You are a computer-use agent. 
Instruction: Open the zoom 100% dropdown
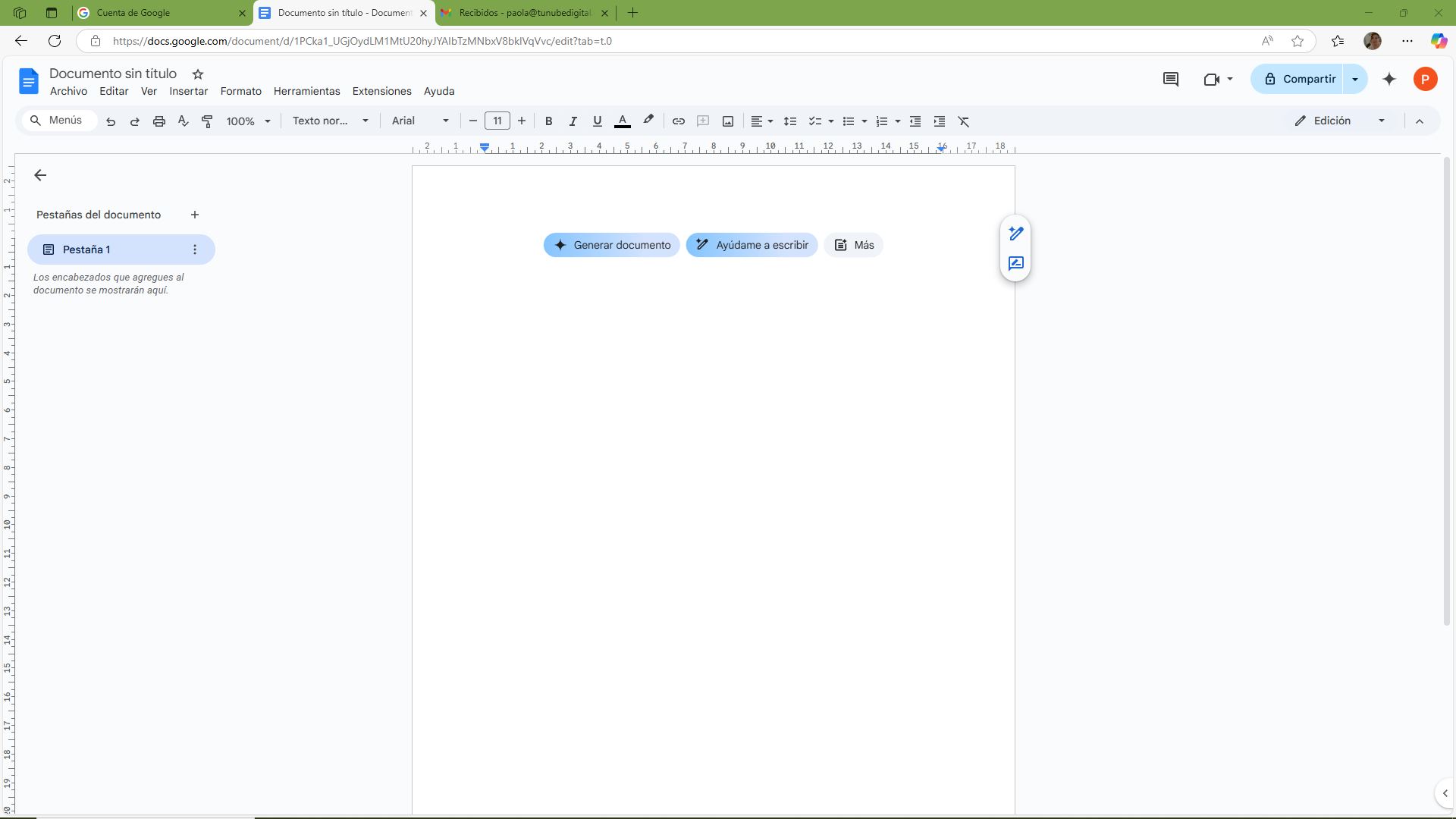(248, 121)
